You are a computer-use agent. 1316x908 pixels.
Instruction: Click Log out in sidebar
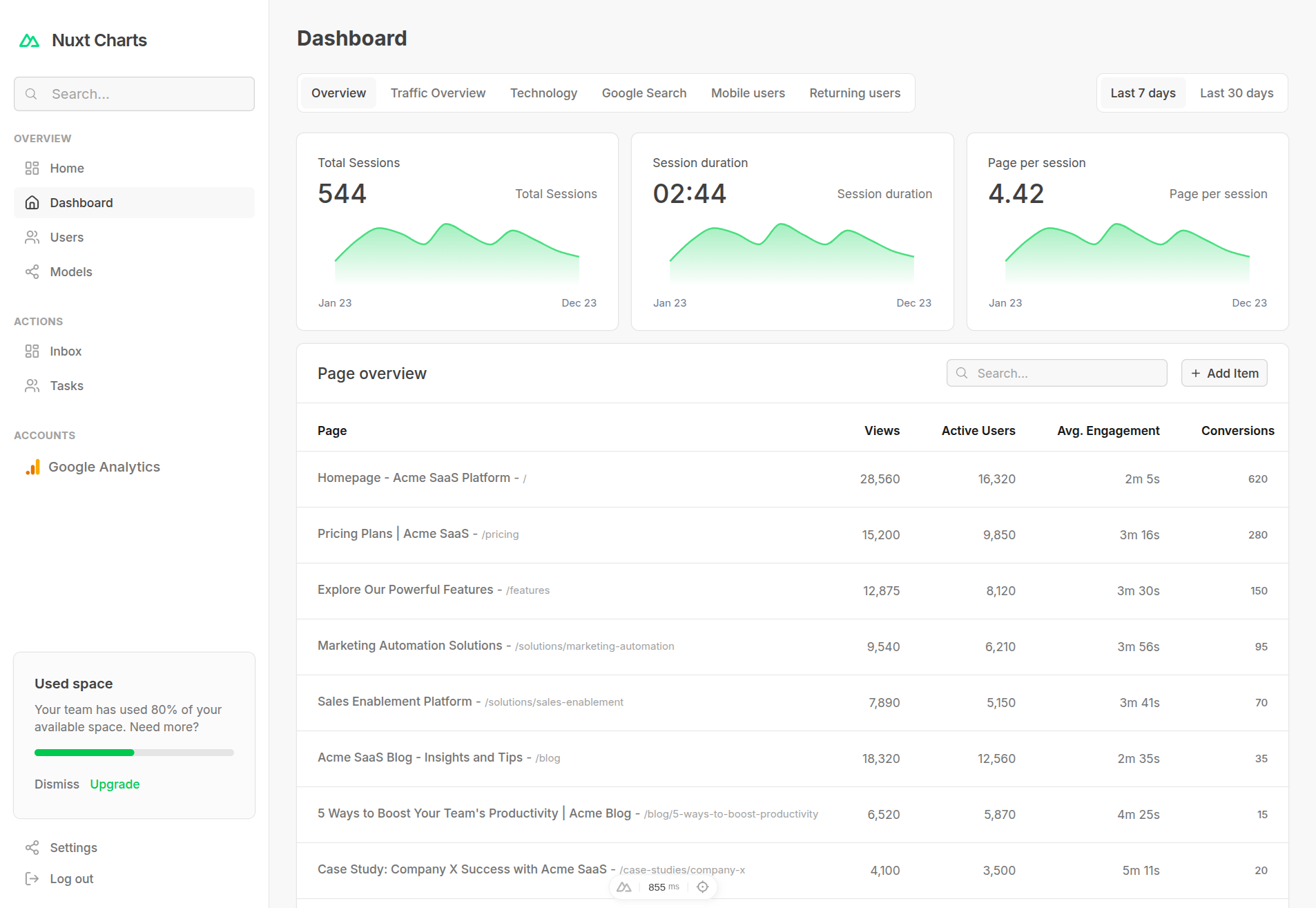coord(134,879)
